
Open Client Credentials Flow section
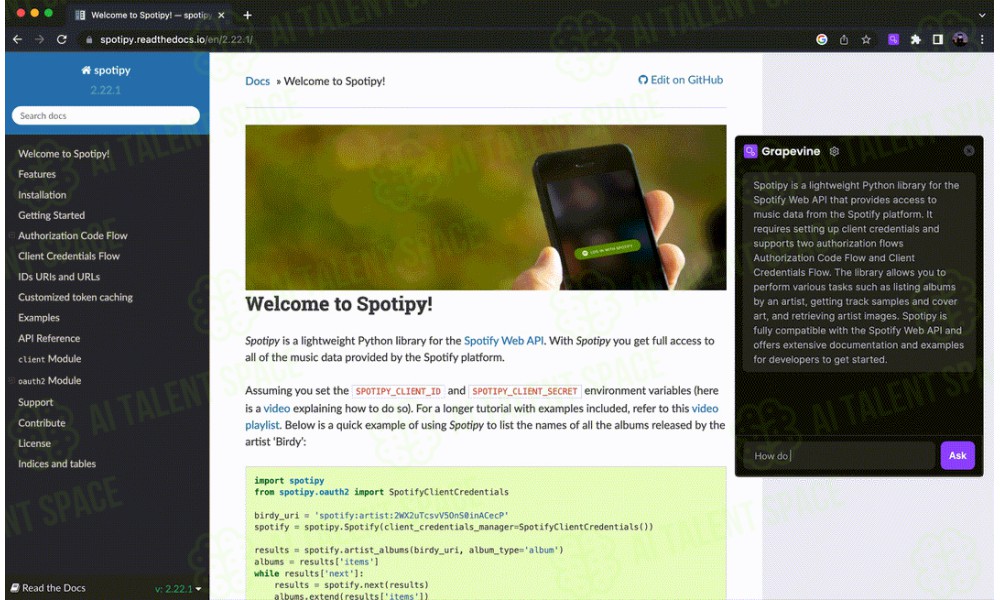(69, 256)
